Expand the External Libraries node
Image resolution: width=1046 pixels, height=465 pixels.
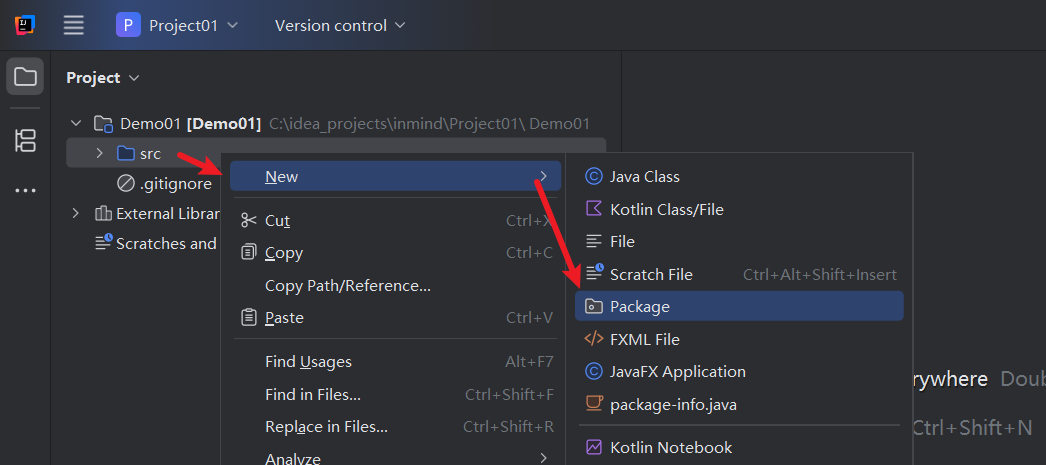(75, 213)
